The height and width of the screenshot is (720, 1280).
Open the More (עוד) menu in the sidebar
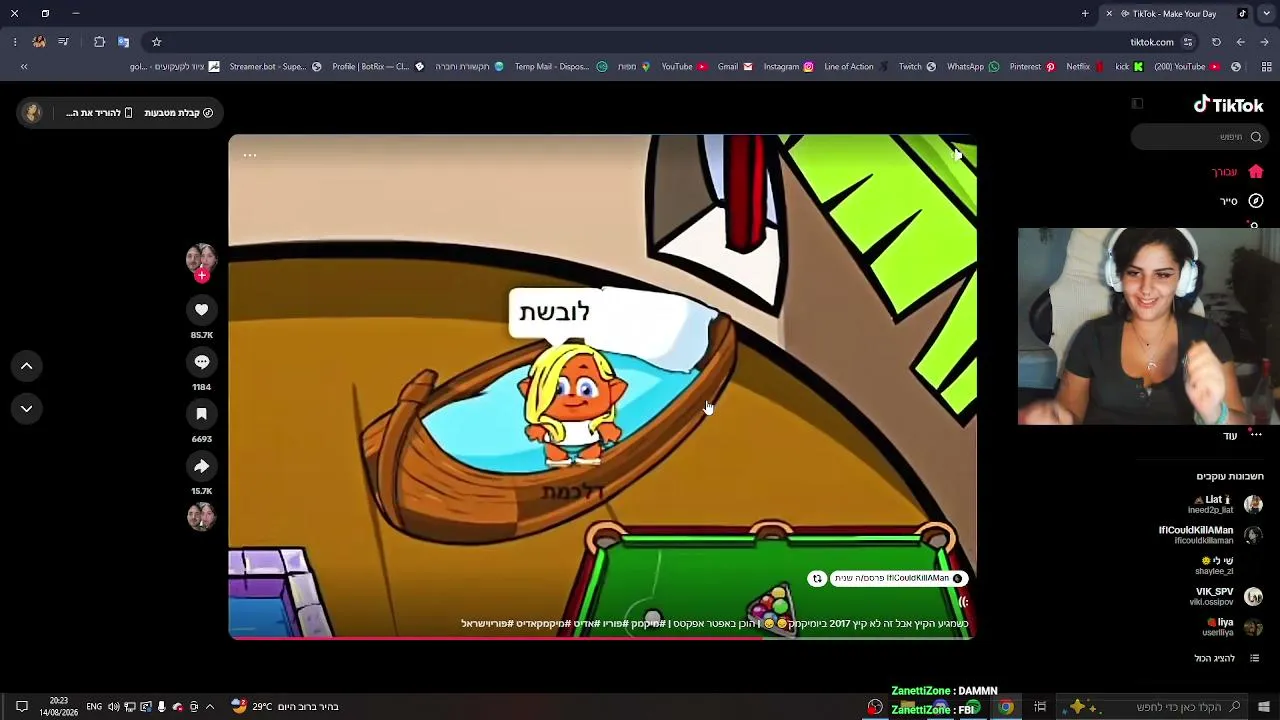pos(1243,435)
